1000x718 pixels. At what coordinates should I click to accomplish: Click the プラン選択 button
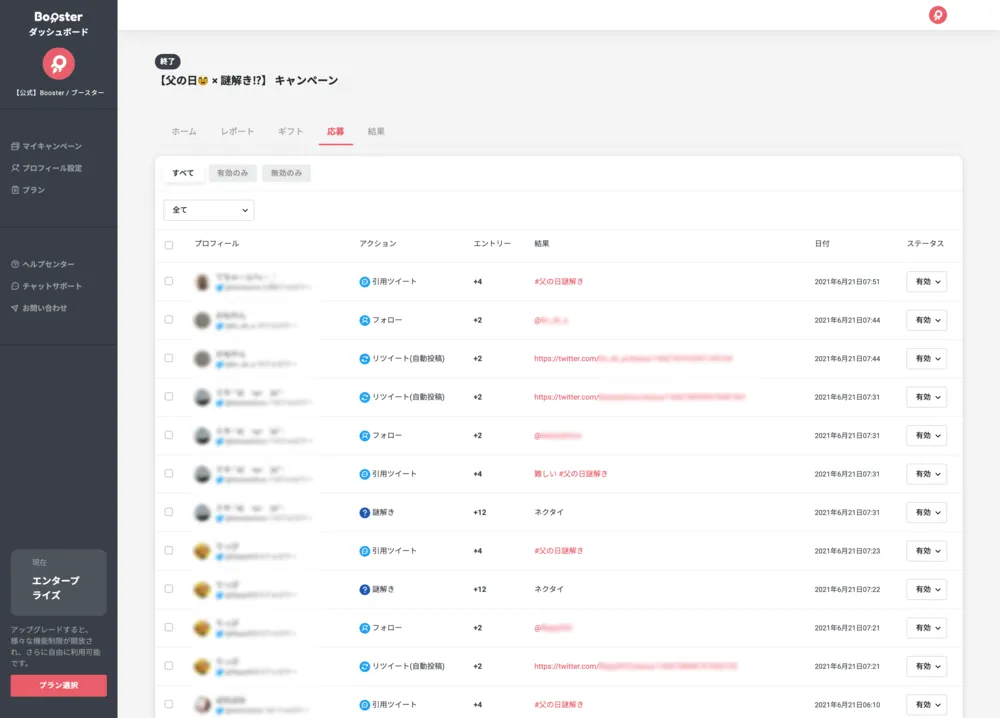[58, 685]
